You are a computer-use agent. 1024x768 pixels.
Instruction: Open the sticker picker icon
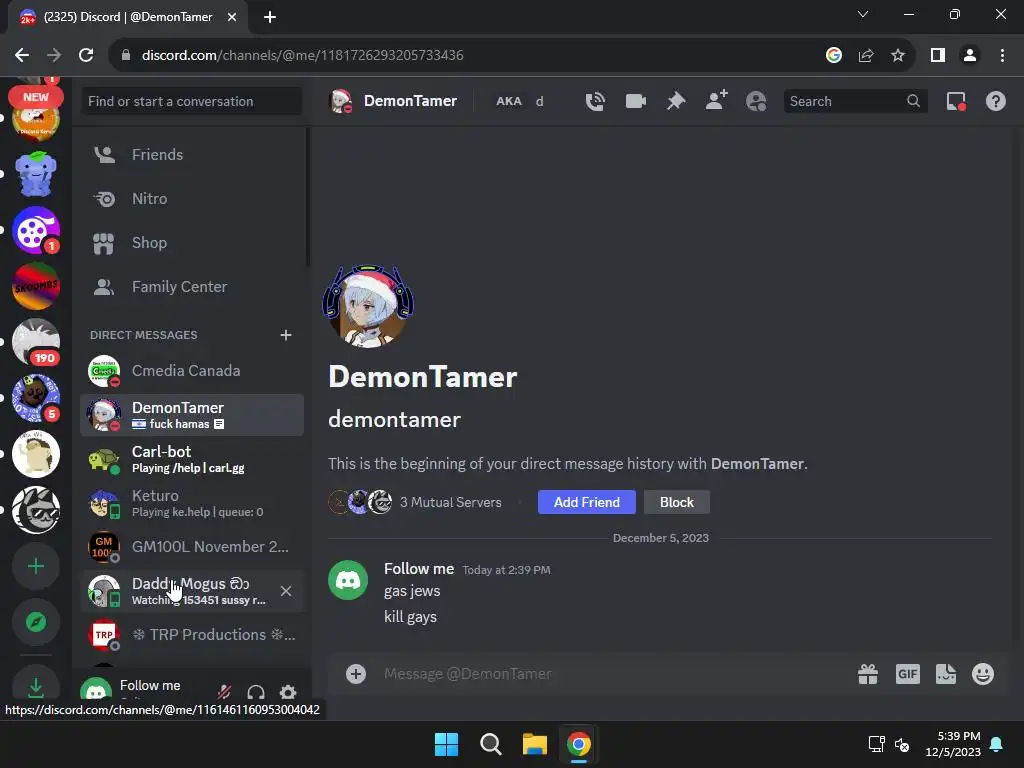[x=946, y=674]
